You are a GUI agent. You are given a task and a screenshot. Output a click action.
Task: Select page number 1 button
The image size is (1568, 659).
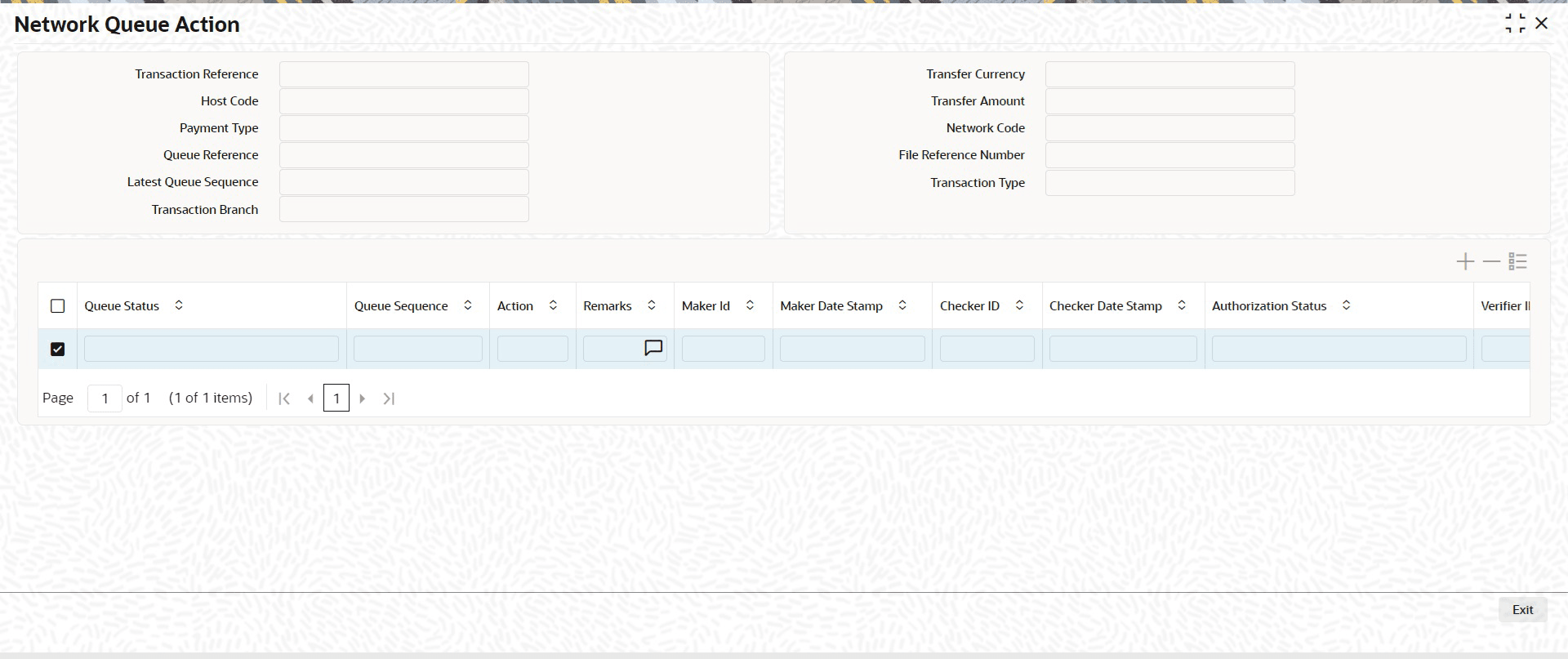click(336, 399)
